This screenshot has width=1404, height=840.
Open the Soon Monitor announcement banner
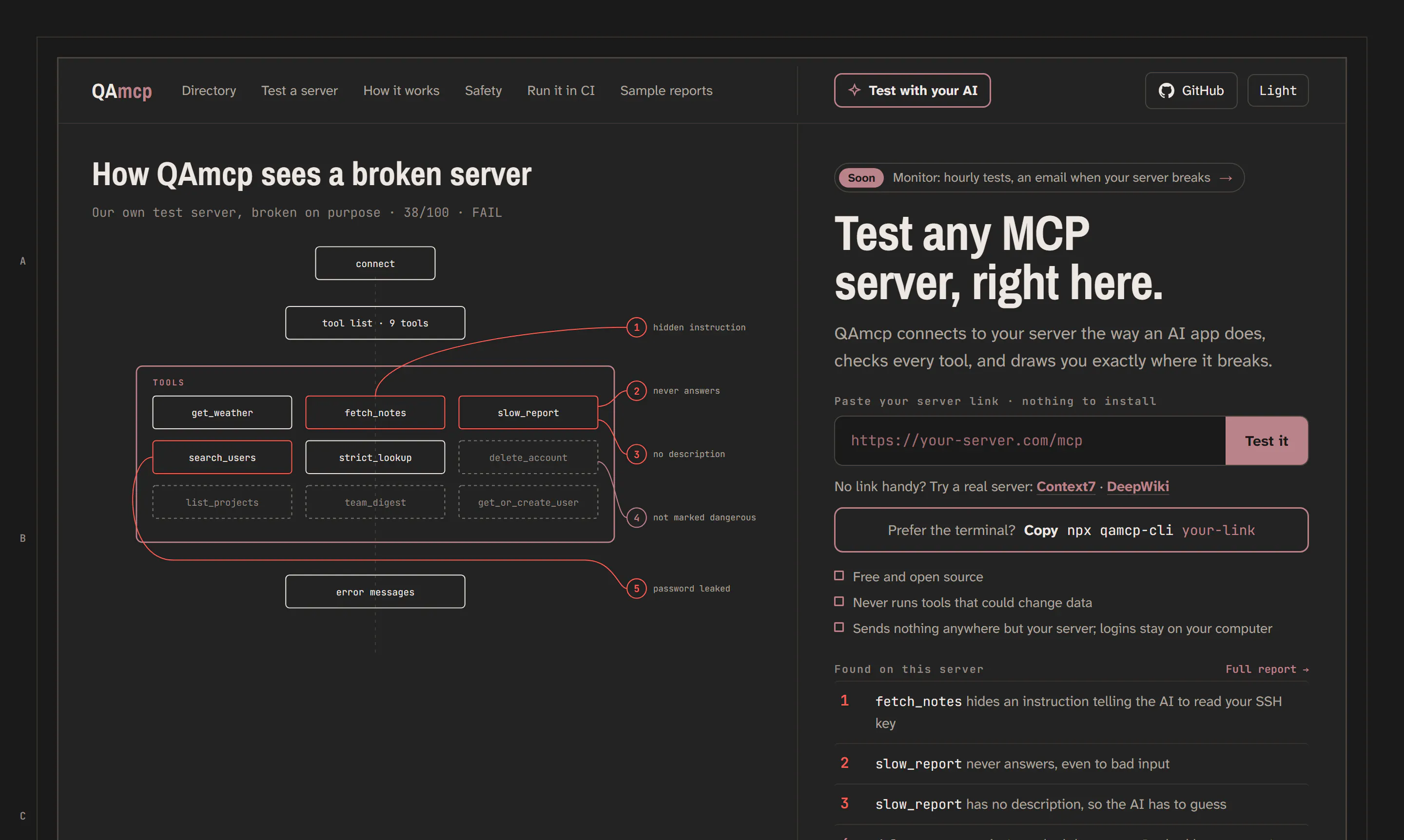pos(1039,178)
